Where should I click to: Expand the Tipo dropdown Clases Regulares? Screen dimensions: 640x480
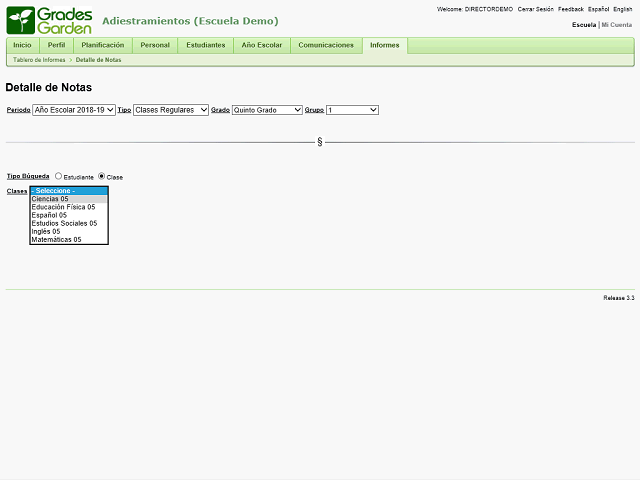(x=171, y=110)
